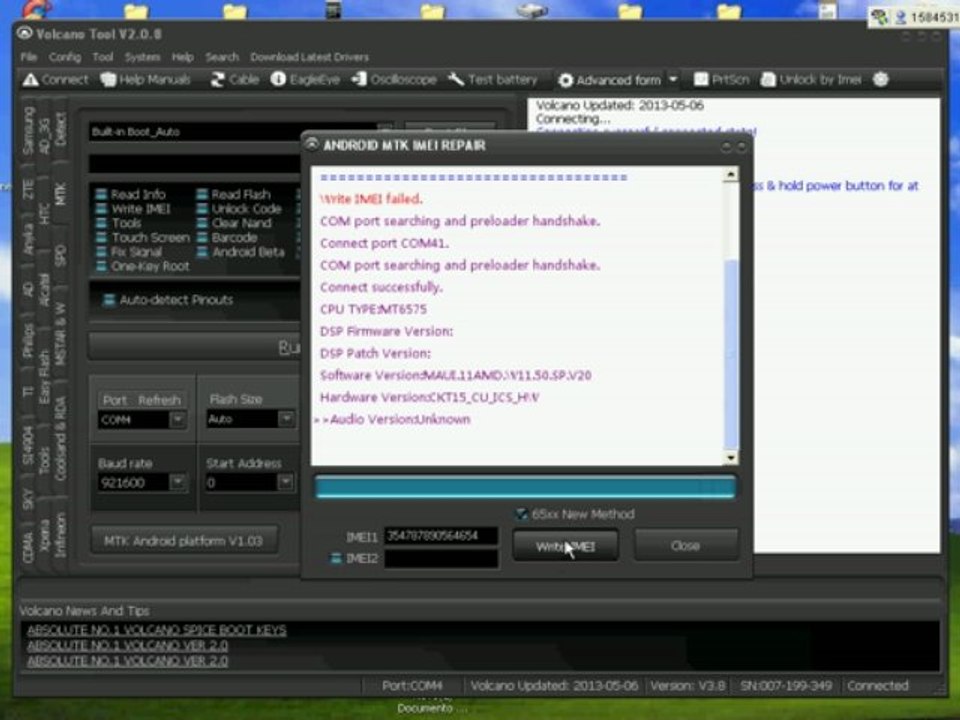Switch to the ZTE vertical tab
The width and height of the screenshot is (960, 720).
coord(28,189)
